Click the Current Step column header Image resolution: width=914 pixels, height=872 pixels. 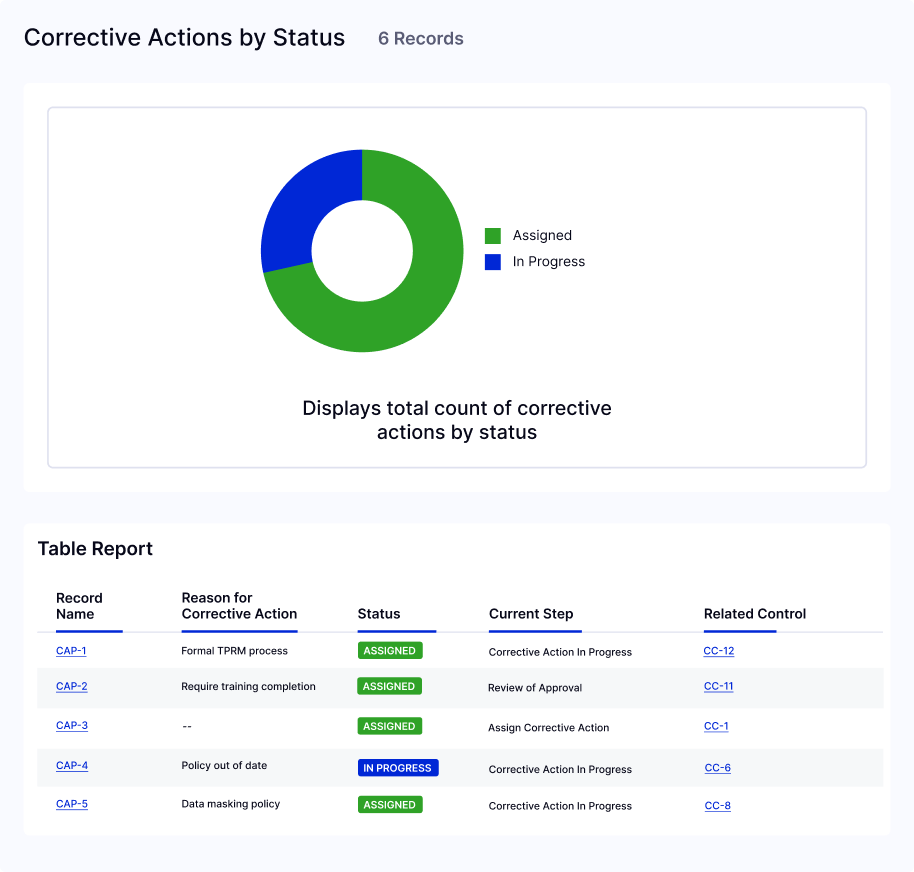pyautogui.click(x=531, y=614)
